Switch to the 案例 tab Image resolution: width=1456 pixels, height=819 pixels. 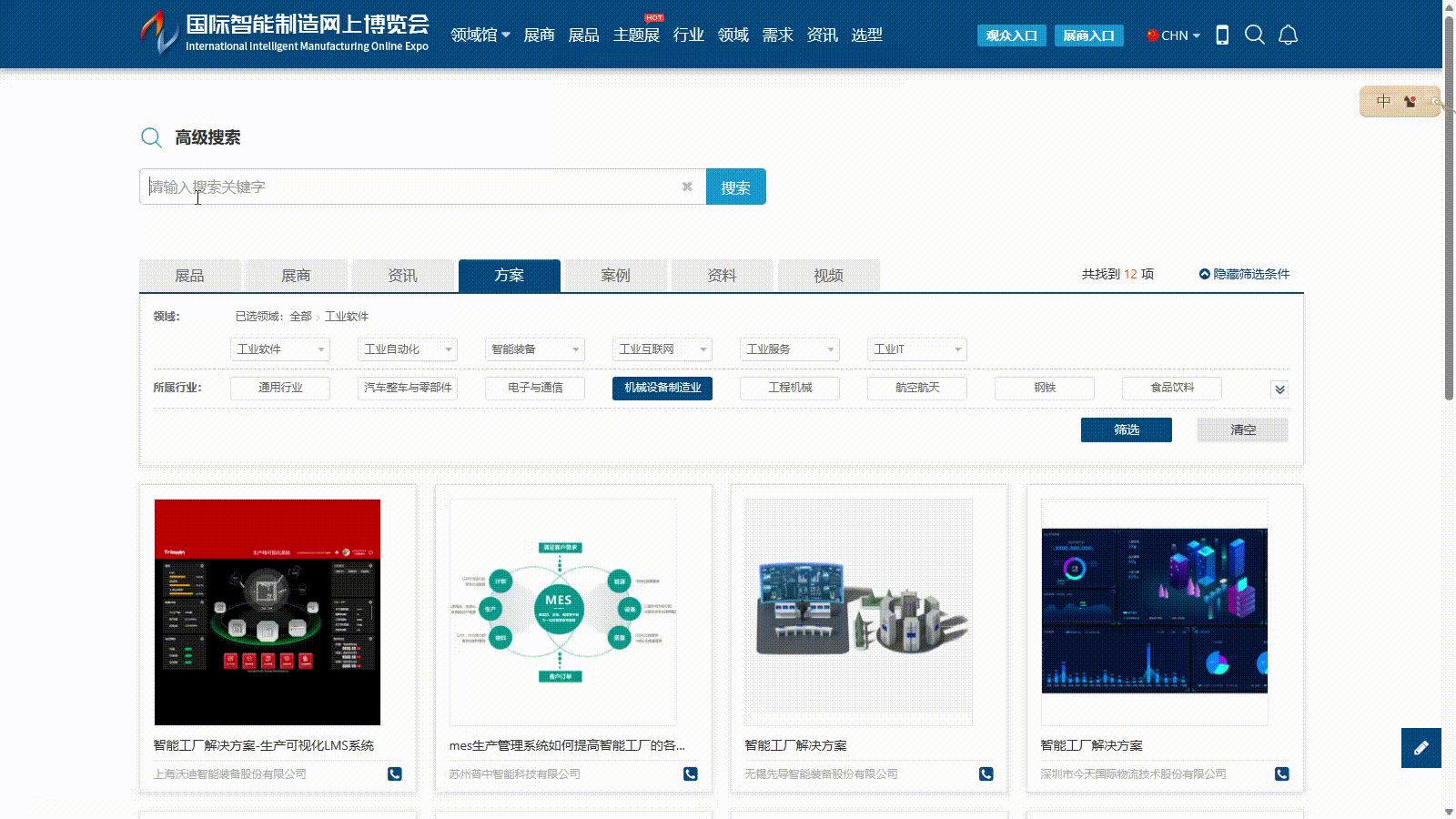(615, 276)
